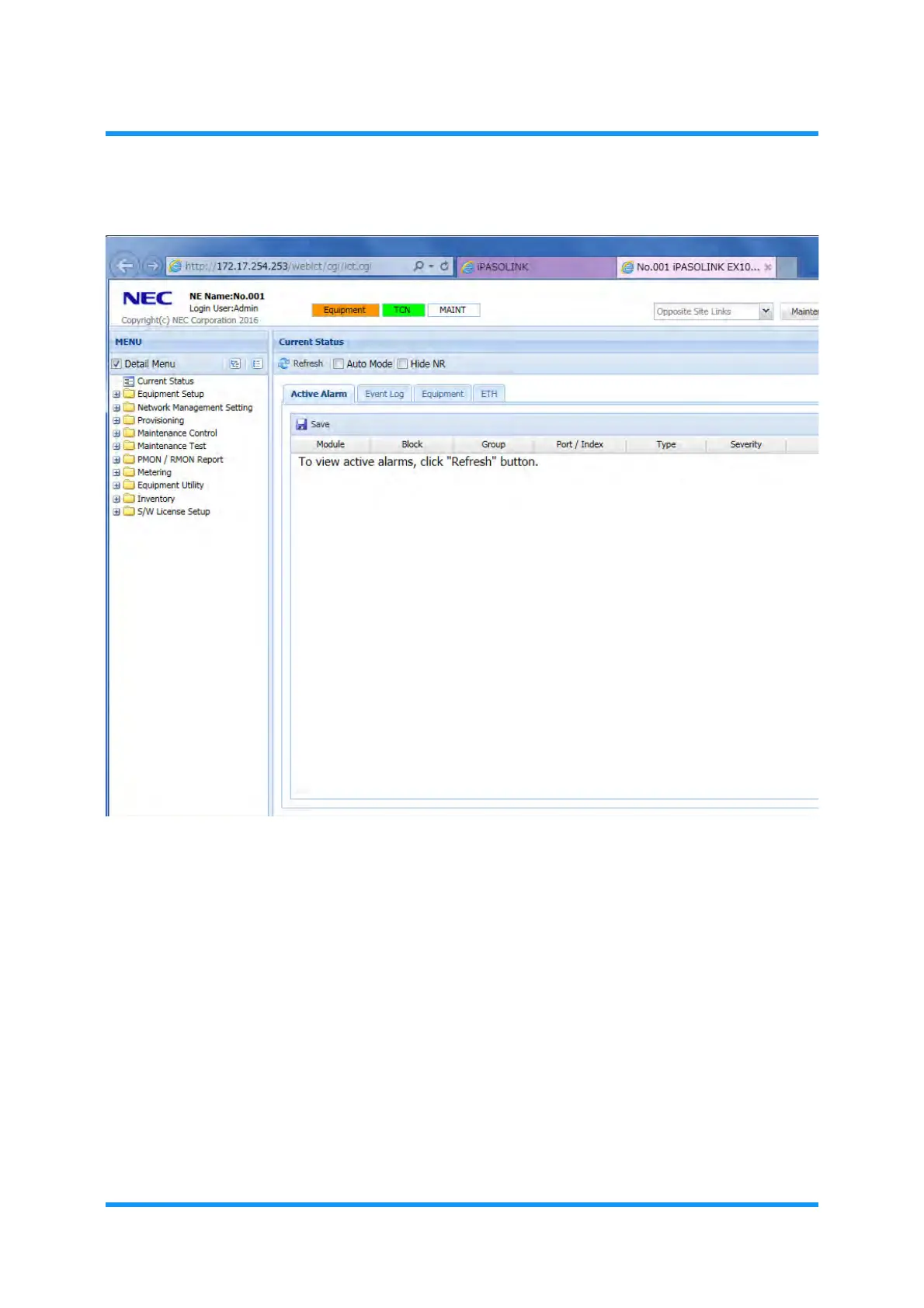Click the expand-all tree icon beside Detail Menu
The width and height of the screenshot is (924, 1308).
pyautogui.click(x=234, y=364)
